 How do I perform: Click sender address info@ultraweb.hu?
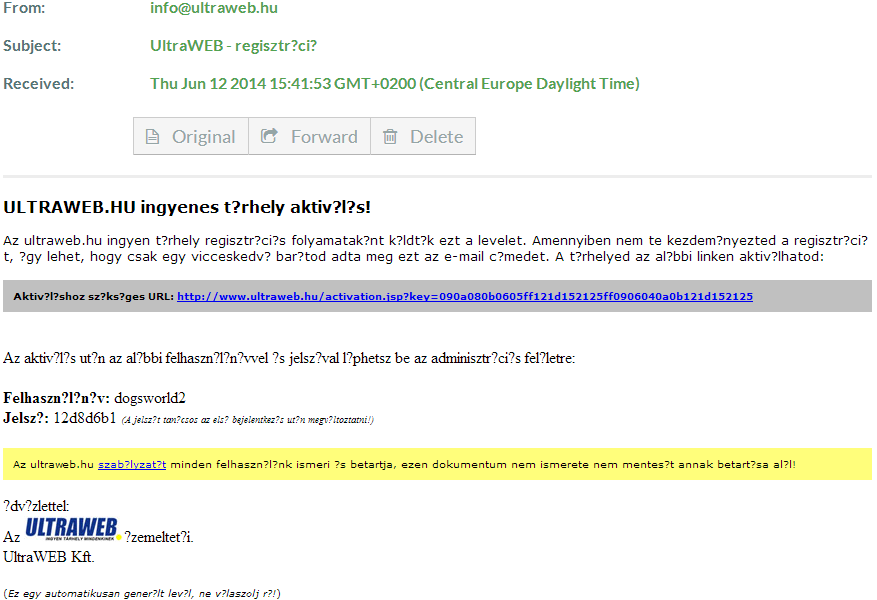point(214,8)
